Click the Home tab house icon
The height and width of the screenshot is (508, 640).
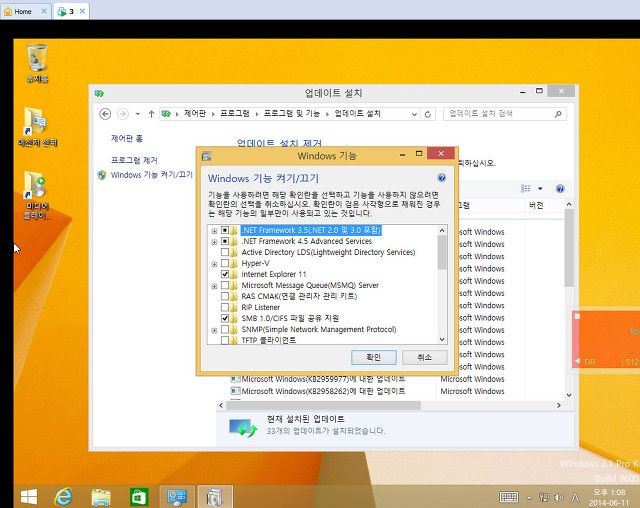coord(8,11)
